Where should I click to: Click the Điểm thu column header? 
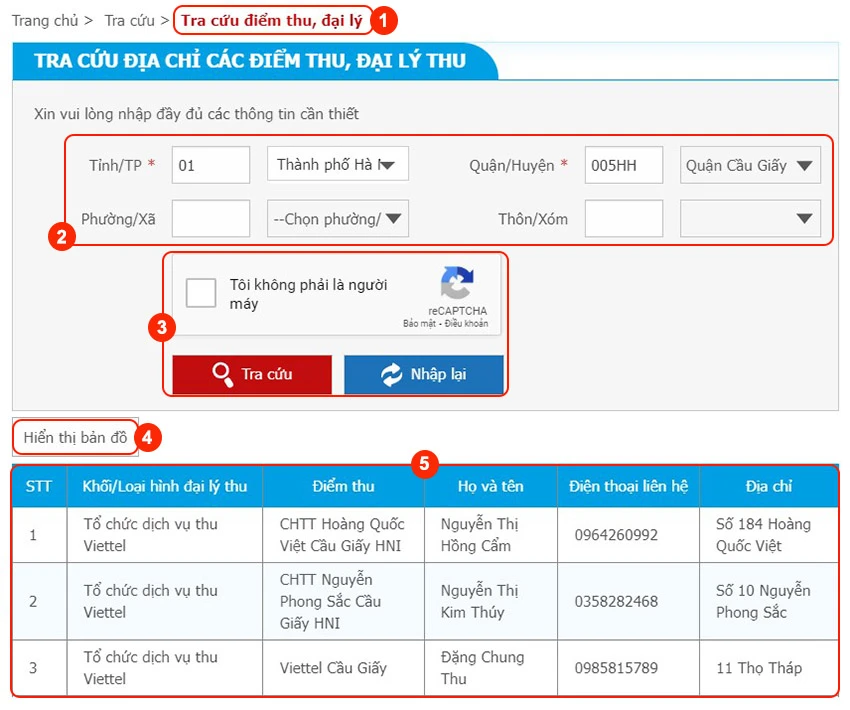pos(343,486)
